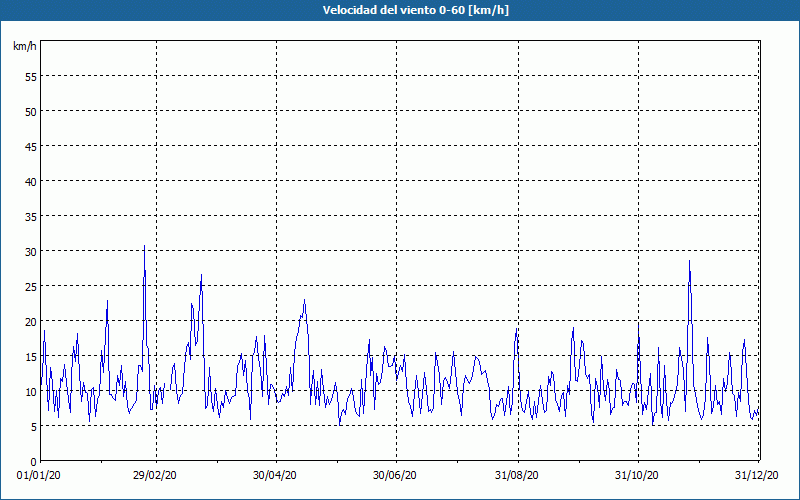Image resolution: width=800 pixels, height=500 pixels.
Task: Click the '40' y-axis value
Action: (x=31, y=182)
